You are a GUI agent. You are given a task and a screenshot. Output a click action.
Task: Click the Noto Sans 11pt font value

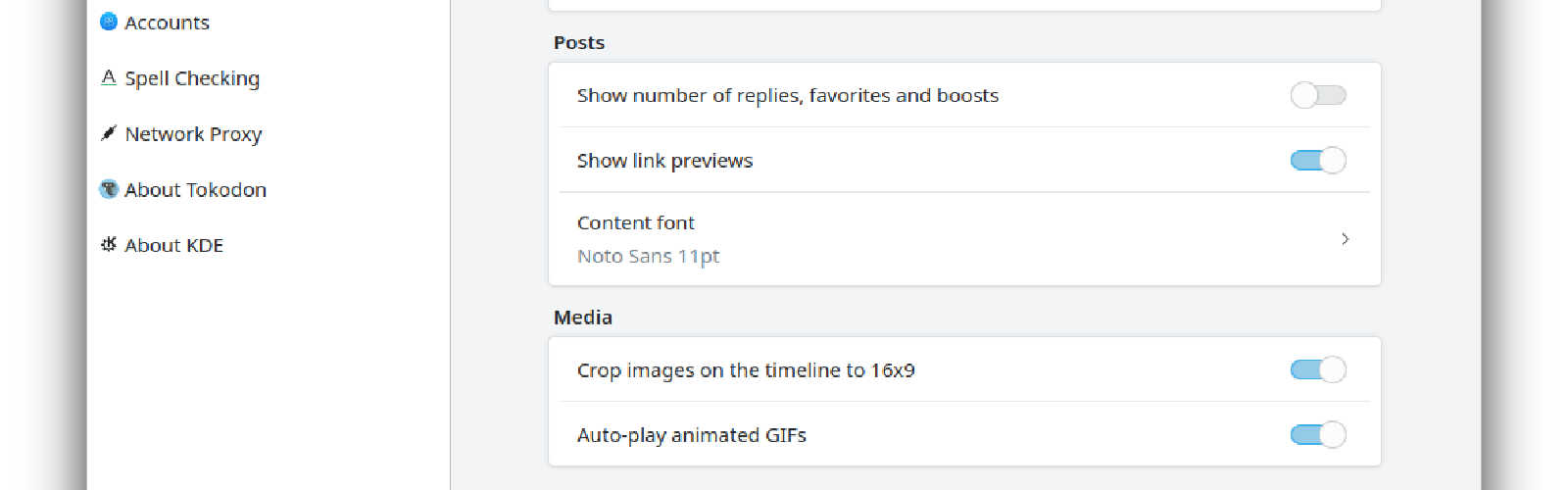point(648,257)
